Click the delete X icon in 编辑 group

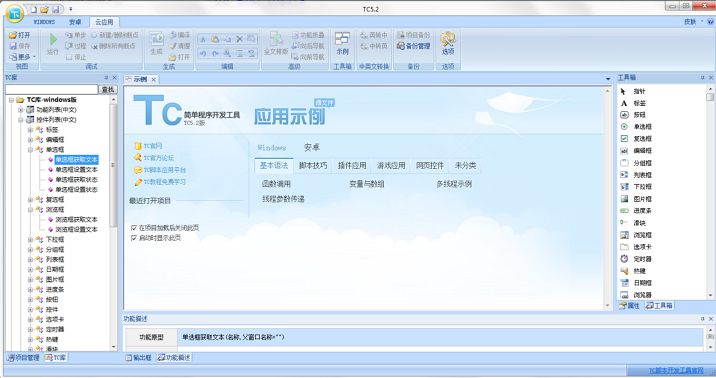[x=239, y=39]
